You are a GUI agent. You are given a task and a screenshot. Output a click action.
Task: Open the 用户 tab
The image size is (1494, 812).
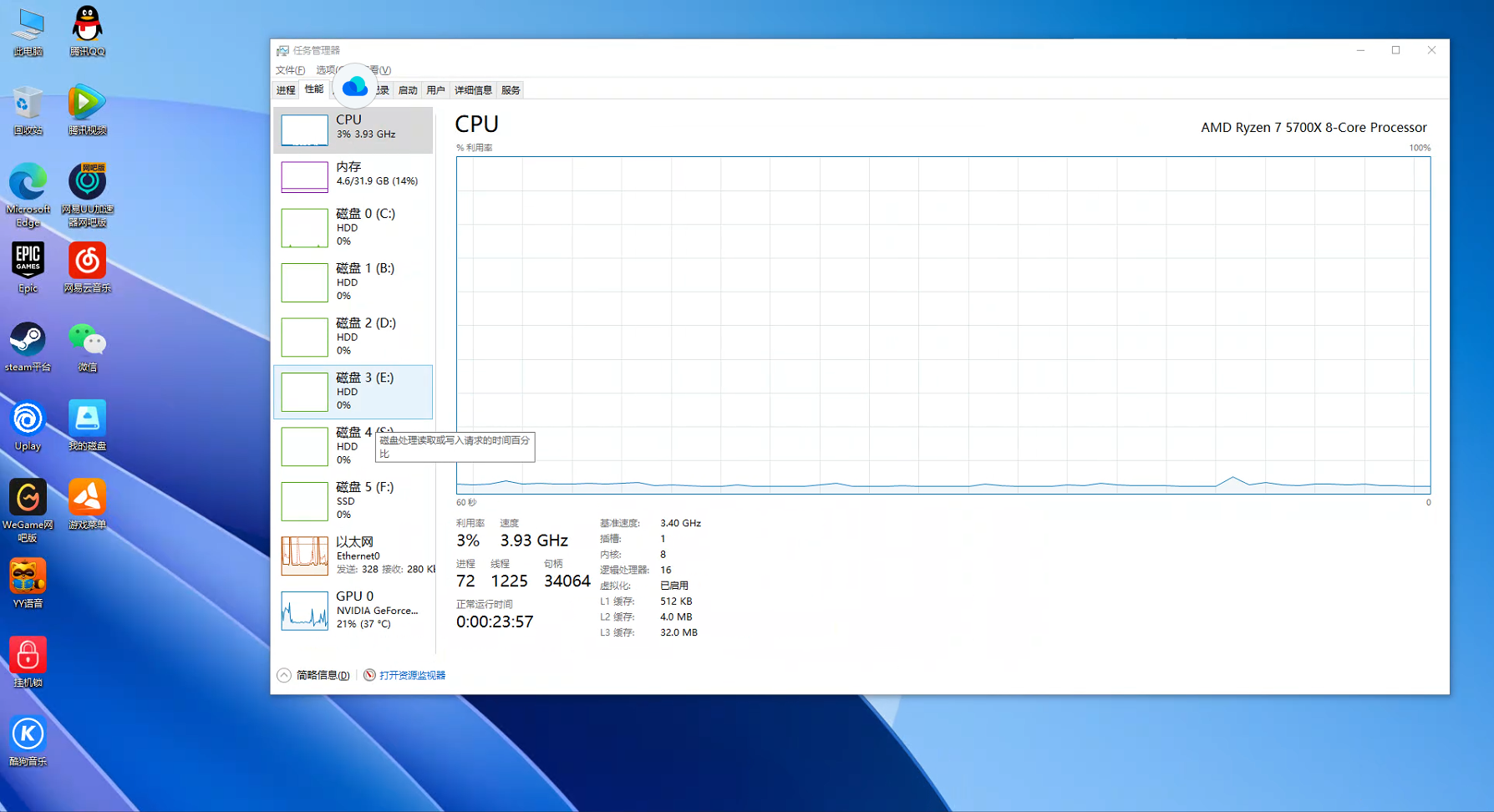coord(435,90)
